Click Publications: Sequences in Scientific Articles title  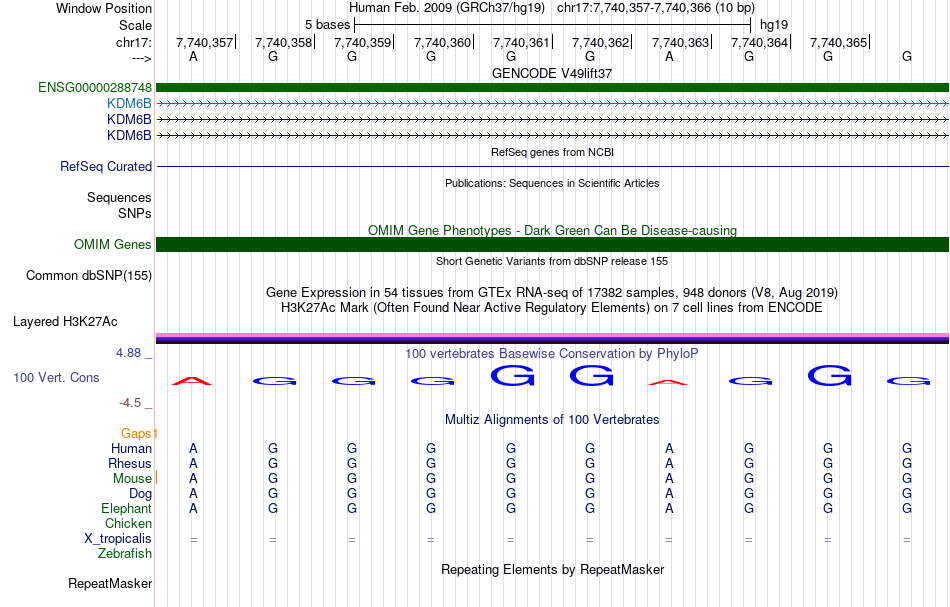tap(552, 183)
